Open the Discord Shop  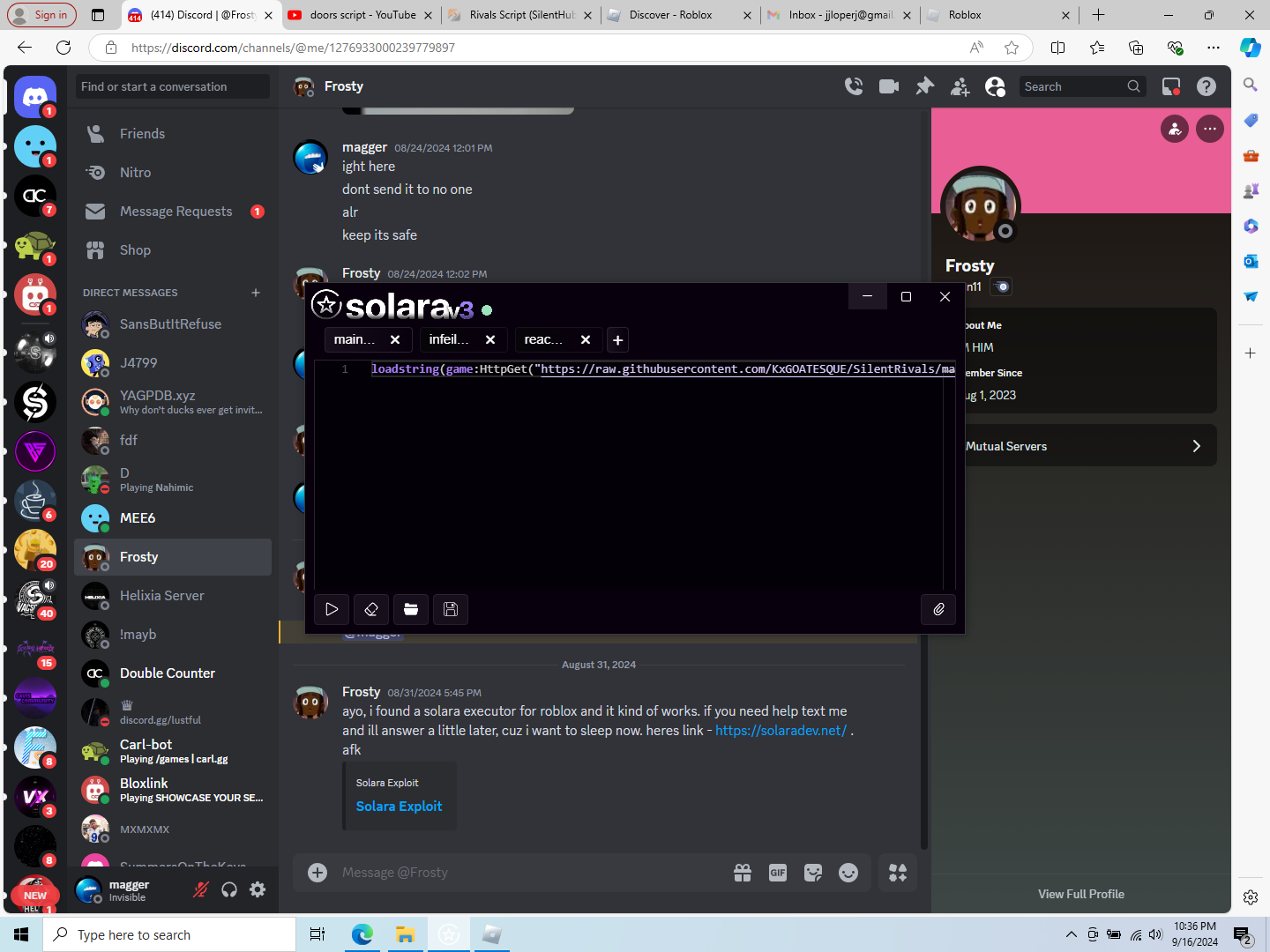coord(173,250)
